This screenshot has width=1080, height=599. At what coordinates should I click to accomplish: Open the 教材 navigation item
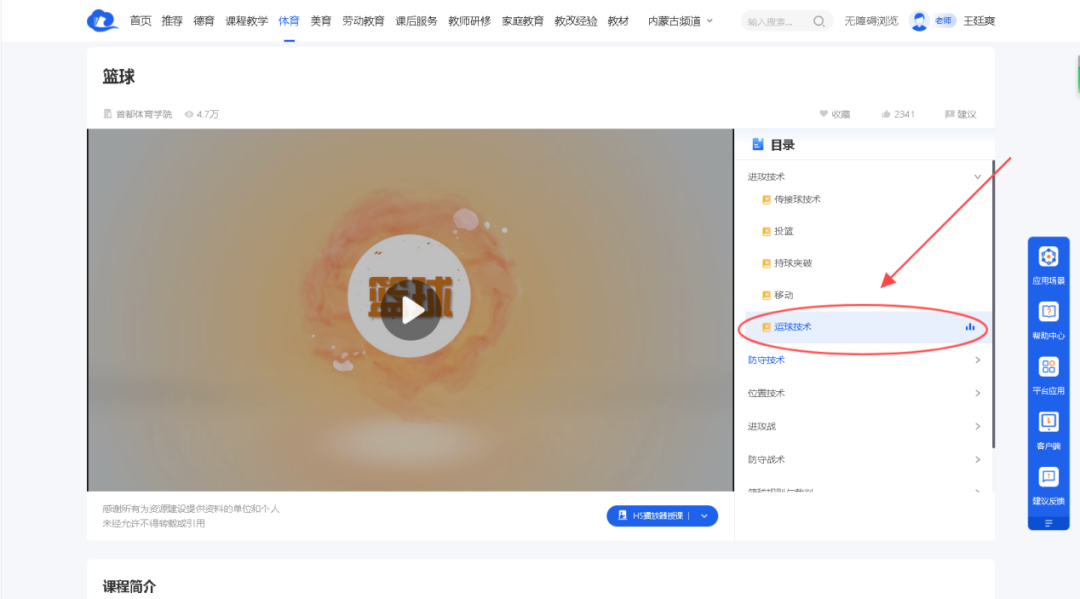(x=618, y=21)
